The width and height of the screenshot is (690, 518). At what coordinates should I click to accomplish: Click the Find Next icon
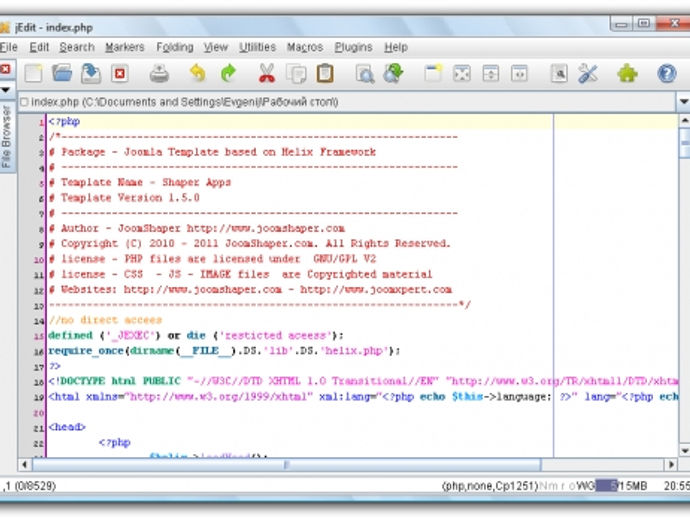[393, 73]
